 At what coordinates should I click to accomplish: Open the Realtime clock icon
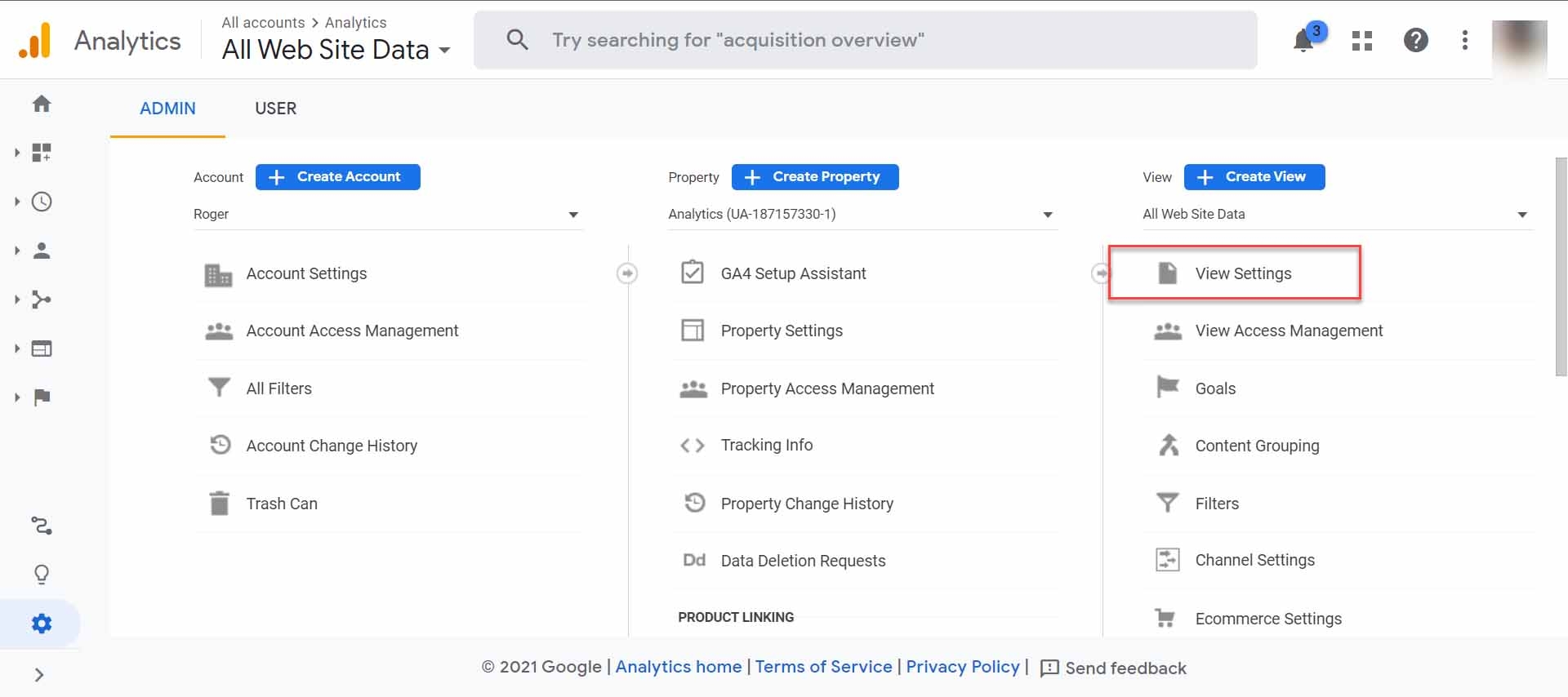pos(42,202)
